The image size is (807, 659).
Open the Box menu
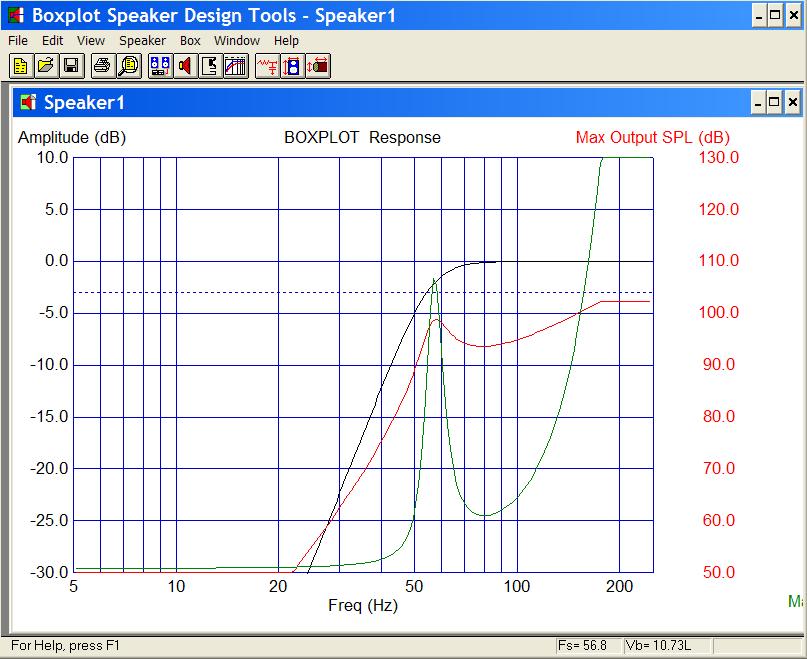click(190, 40)
